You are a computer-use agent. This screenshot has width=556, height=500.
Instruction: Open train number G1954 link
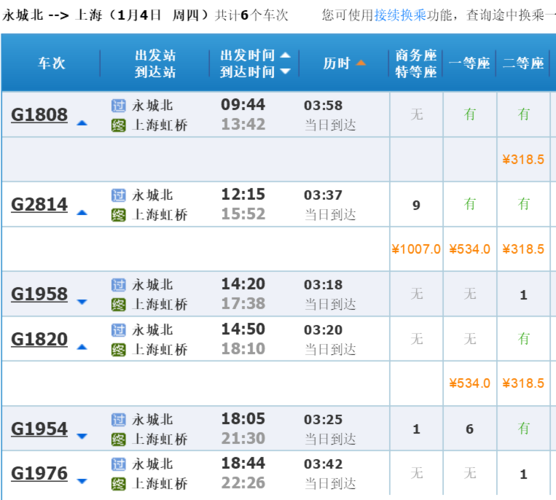[39, 429]
